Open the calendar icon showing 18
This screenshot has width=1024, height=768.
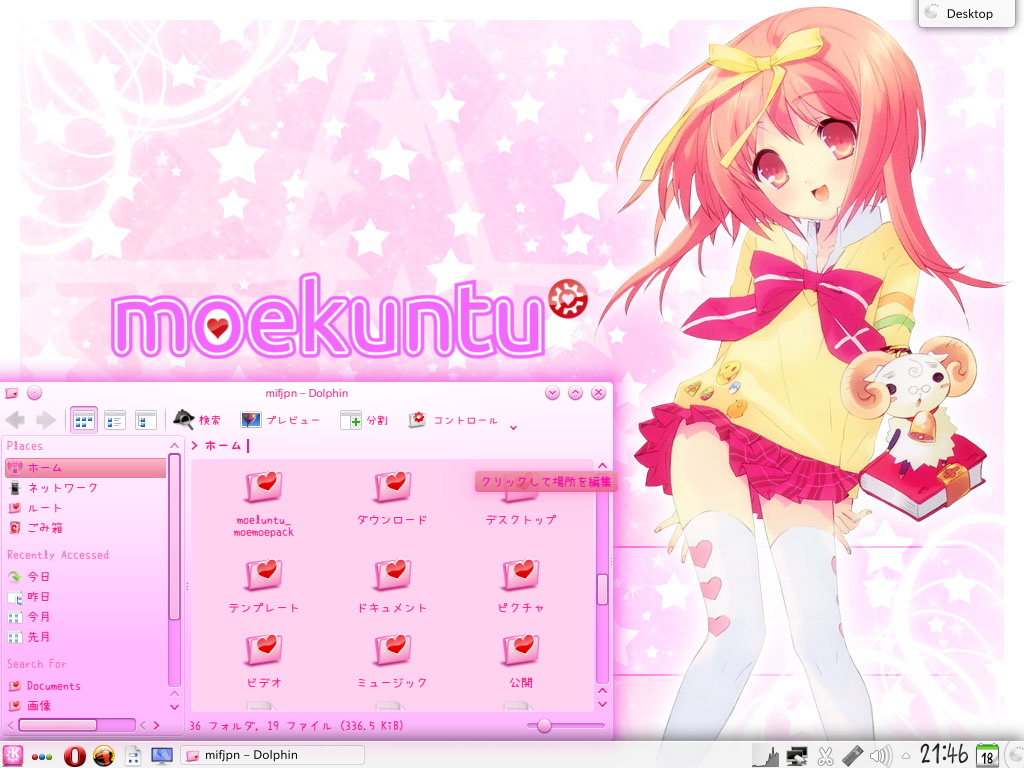click(987, 756)
